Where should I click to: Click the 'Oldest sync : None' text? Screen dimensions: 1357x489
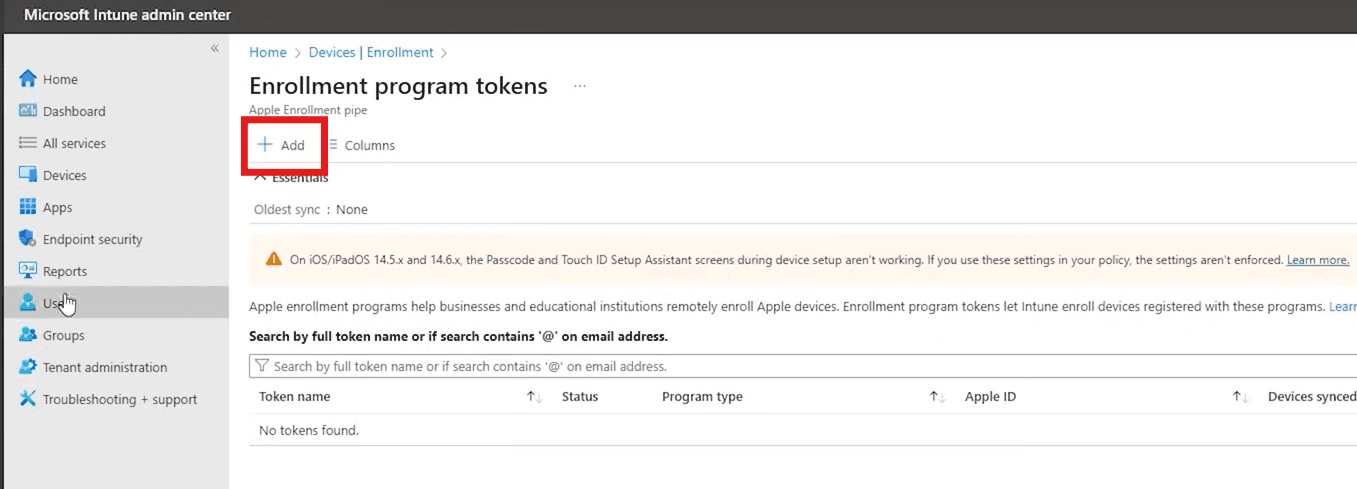pos(311,210)
